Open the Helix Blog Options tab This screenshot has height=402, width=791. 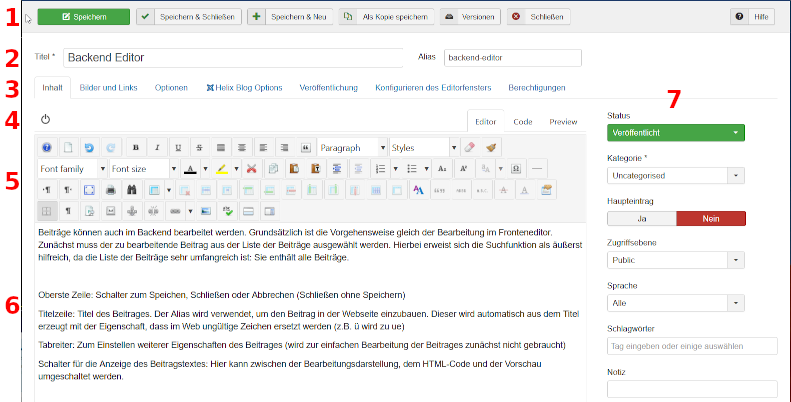point(244,88)
